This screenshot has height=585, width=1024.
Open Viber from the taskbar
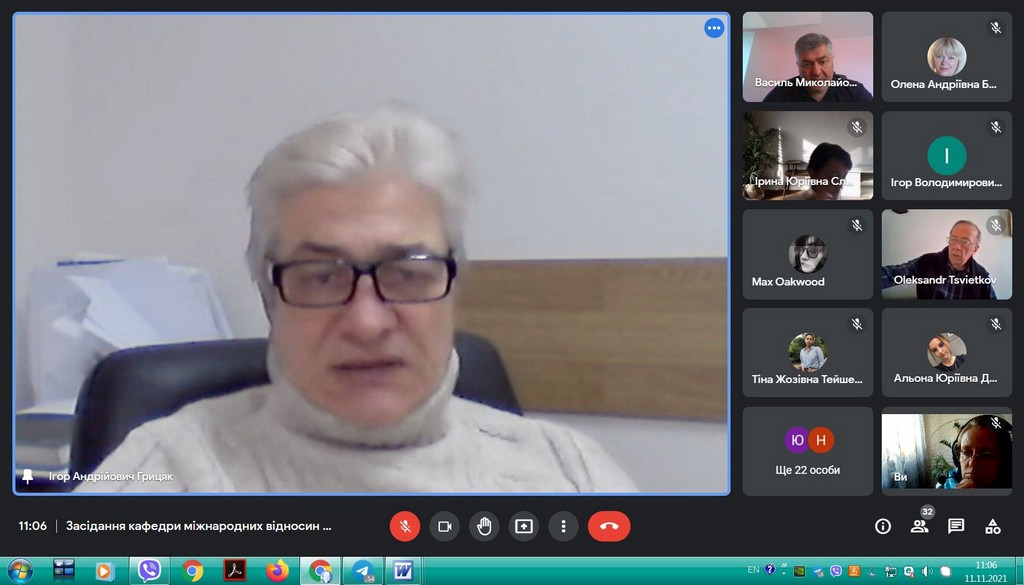150,571
